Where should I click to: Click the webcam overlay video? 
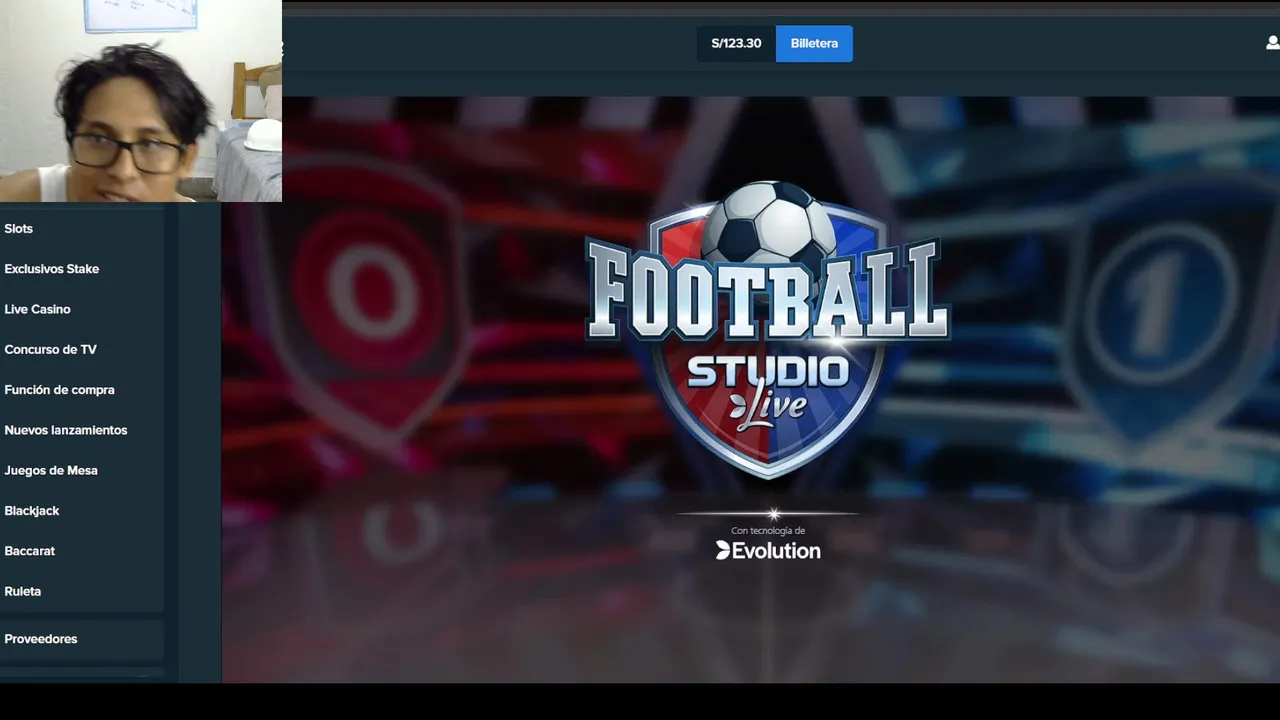click(141, 101)
